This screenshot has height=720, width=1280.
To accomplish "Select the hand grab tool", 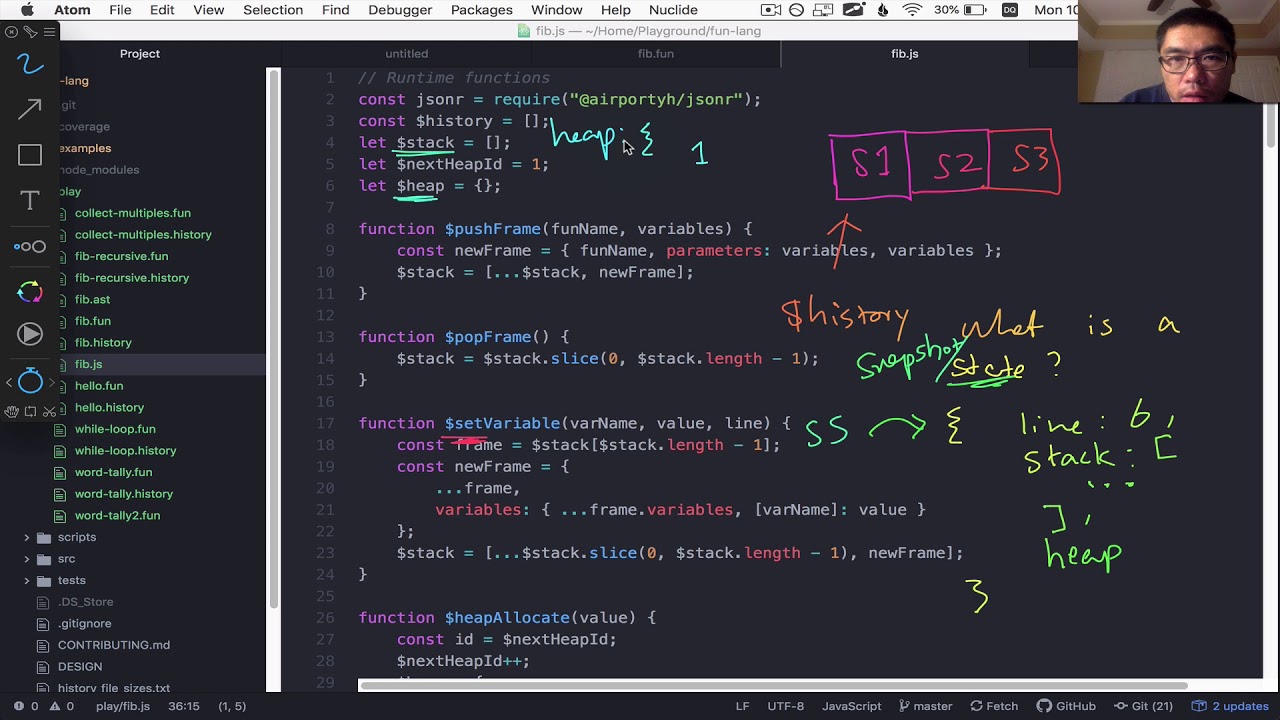I will (11, 411).
